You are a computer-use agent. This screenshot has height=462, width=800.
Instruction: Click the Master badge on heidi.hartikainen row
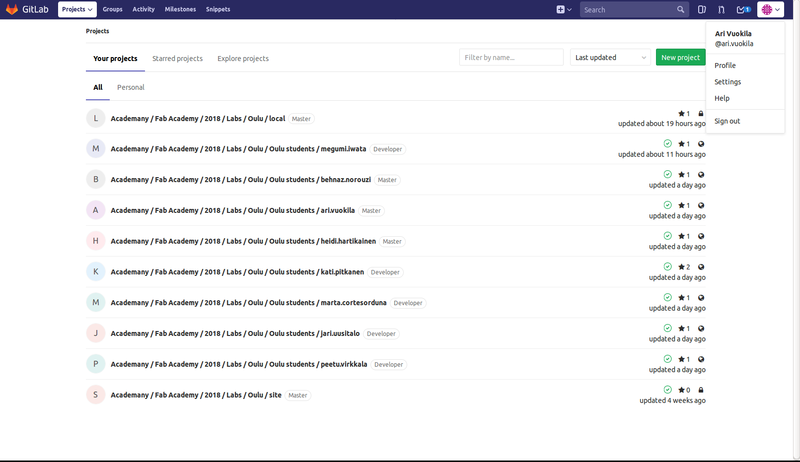[x=392, y=241]
